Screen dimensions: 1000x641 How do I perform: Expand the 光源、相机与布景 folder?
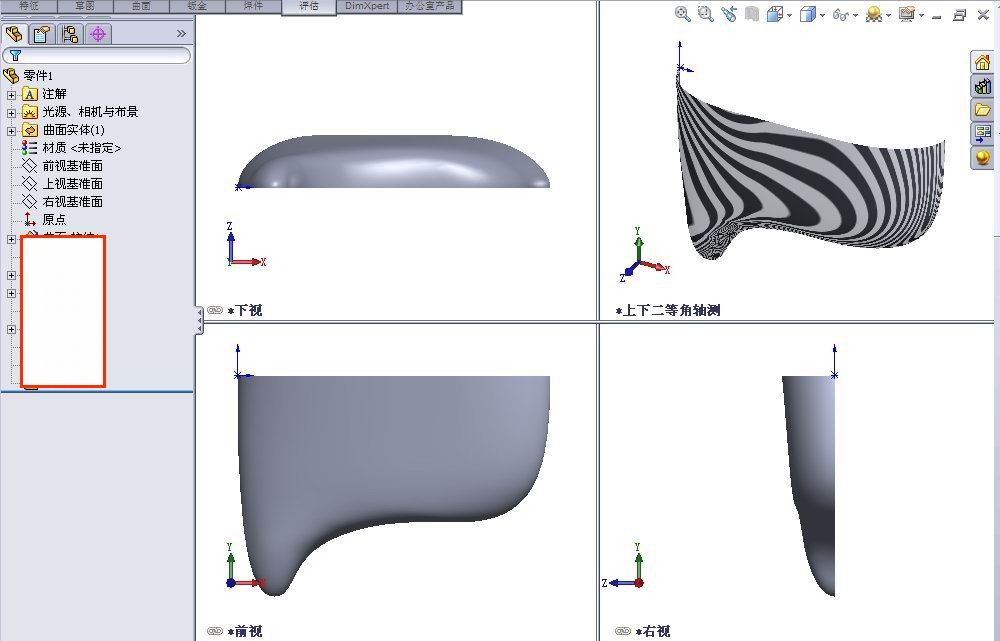click(x=11, y=113)
